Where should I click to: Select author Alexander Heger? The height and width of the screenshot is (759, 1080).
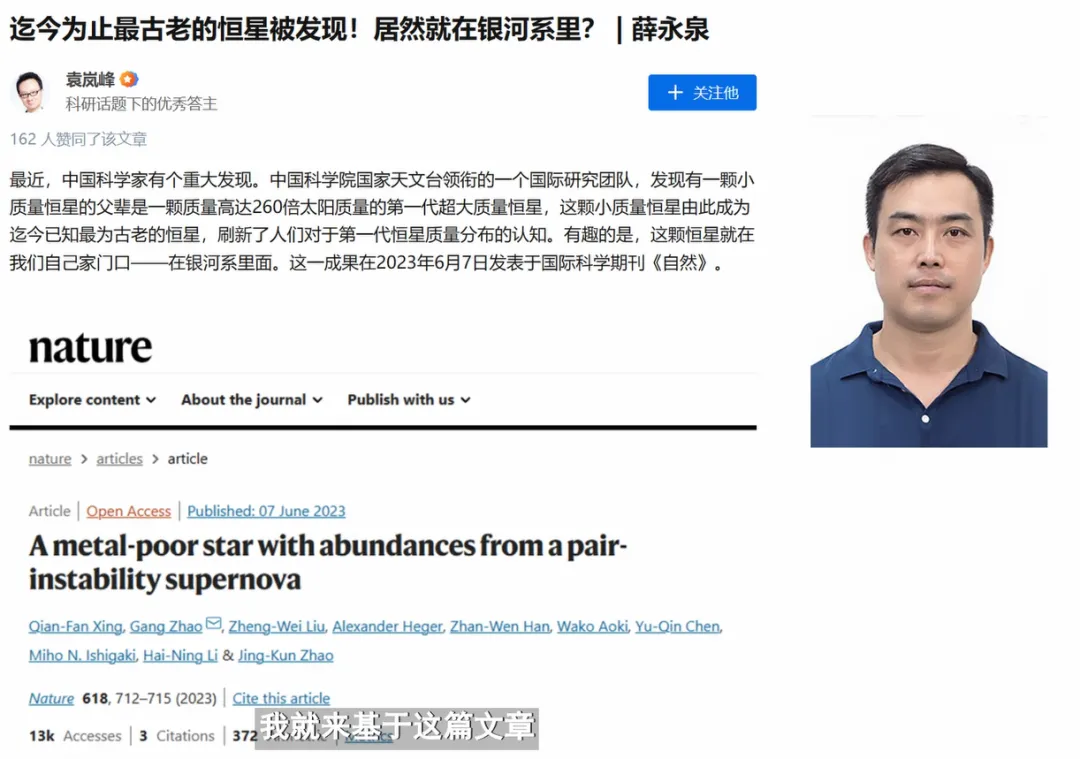coord(387,627)
